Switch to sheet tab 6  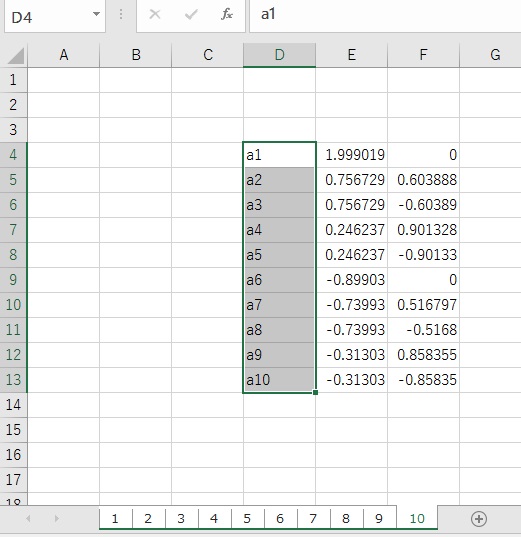point(280,519)
